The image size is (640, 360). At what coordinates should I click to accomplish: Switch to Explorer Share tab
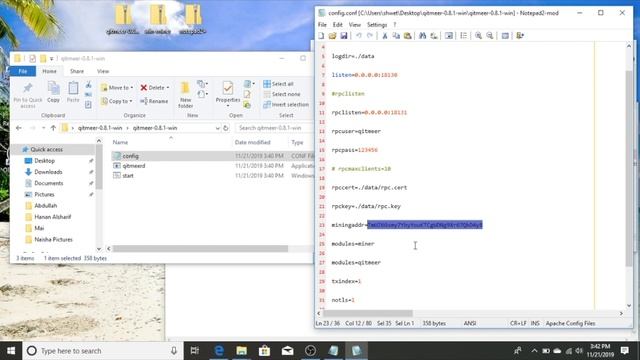click(77, 71)
